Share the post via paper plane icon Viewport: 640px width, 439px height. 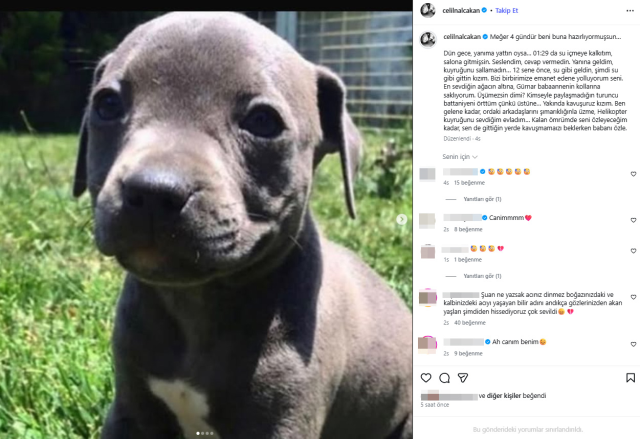(x=462, y=378)
